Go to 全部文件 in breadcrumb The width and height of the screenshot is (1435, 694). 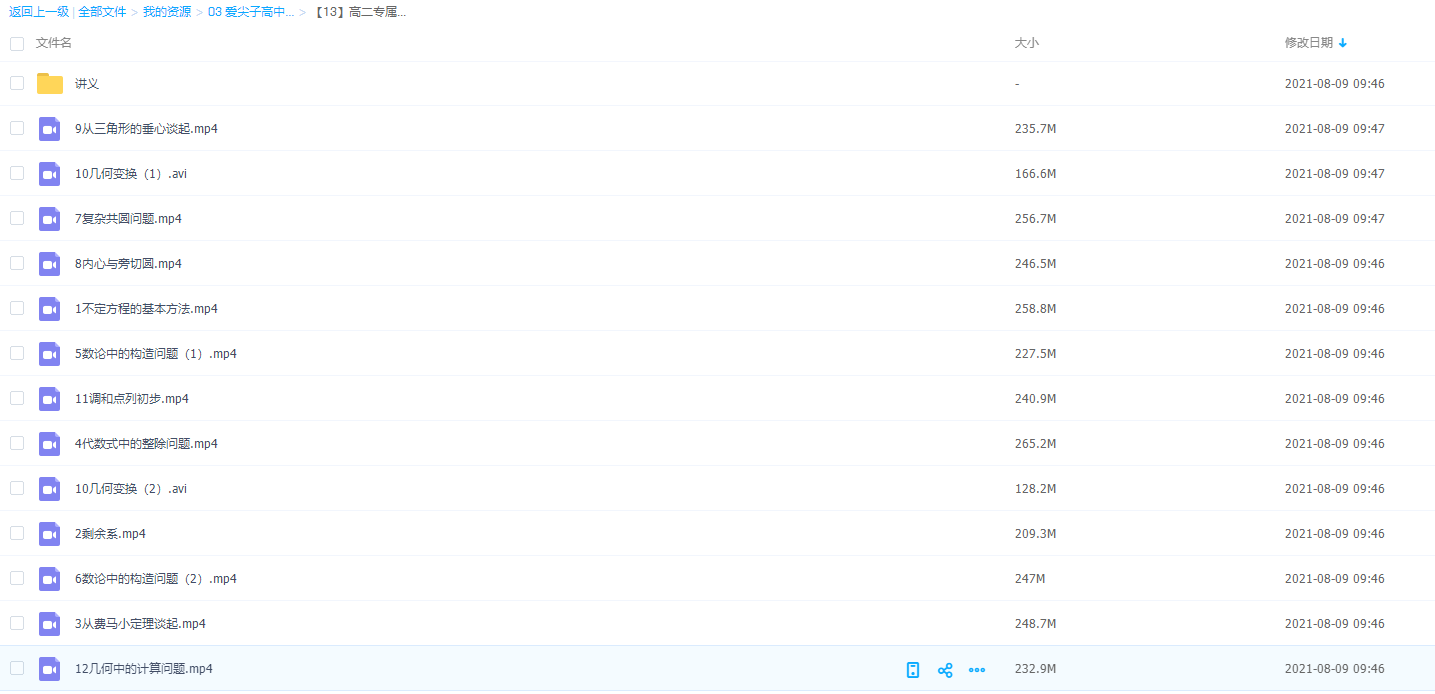[x=102, y=12]
